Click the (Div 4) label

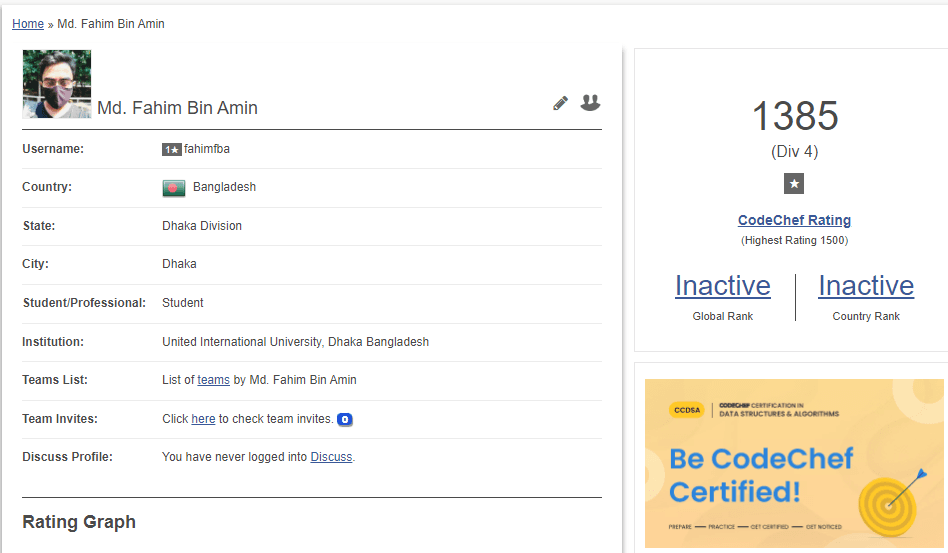pos(794,151)
